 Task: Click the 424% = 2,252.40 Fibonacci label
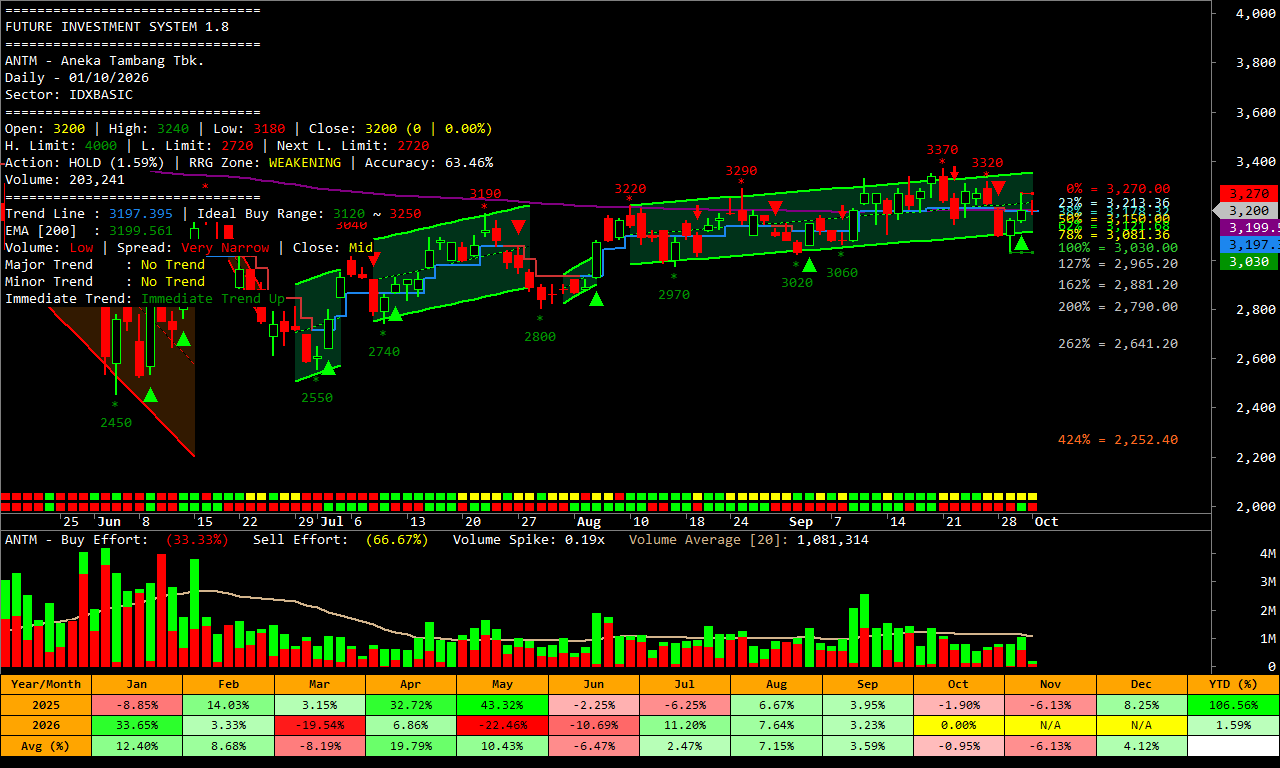(1118, 440)
